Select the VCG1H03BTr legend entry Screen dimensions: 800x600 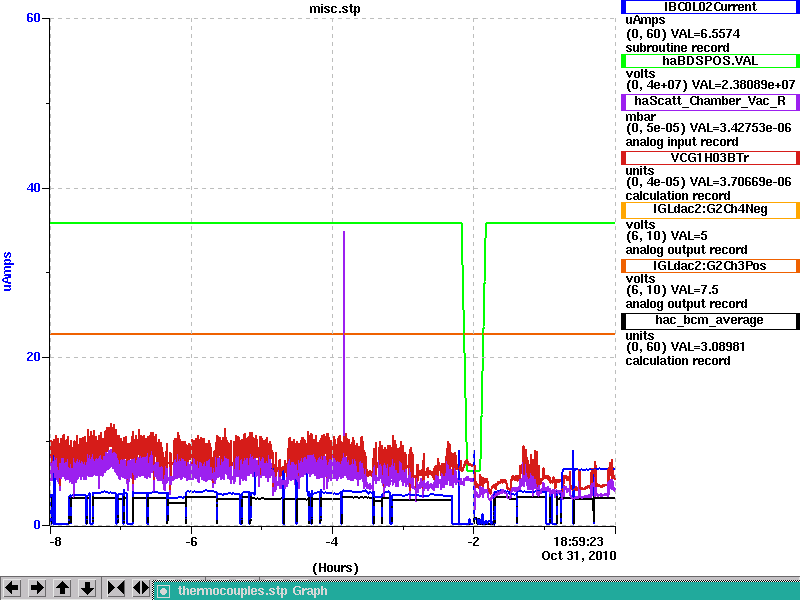tap(710, 158)
